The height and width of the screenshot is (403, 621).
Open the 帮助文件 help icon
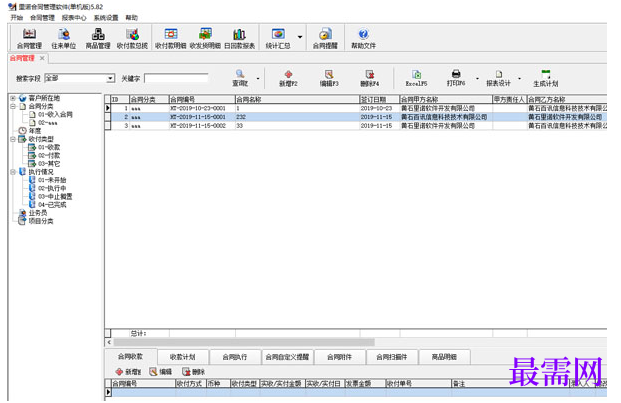click(363, 38)
